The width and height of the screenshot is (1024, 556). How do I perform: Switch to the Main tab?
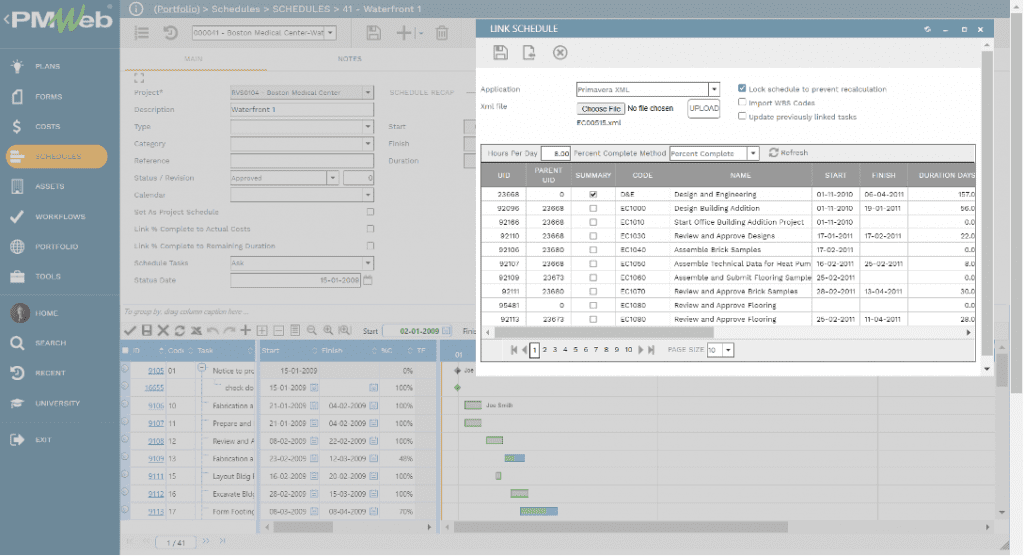coord(193,59)
